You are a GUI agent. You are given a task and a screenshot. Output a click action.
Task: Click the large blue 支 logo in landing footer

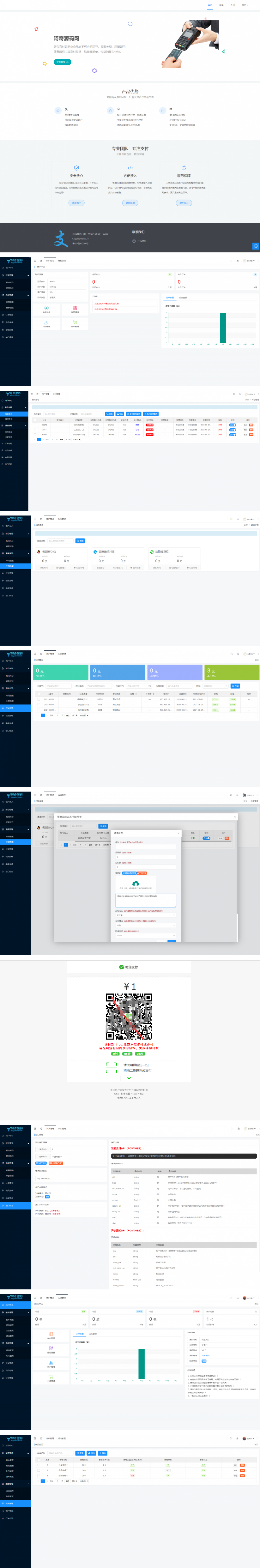(x=60, y=238)
